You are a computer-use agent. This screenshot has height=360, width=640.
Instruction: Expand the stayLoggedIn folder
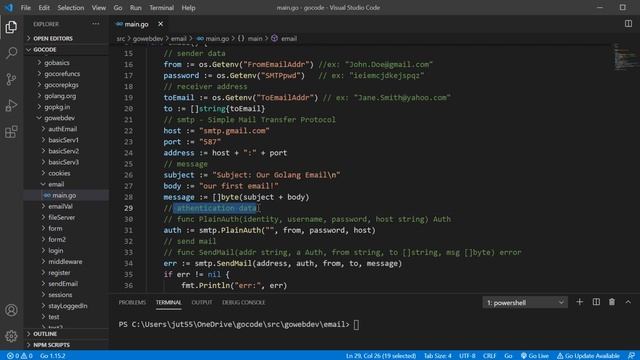66,305
